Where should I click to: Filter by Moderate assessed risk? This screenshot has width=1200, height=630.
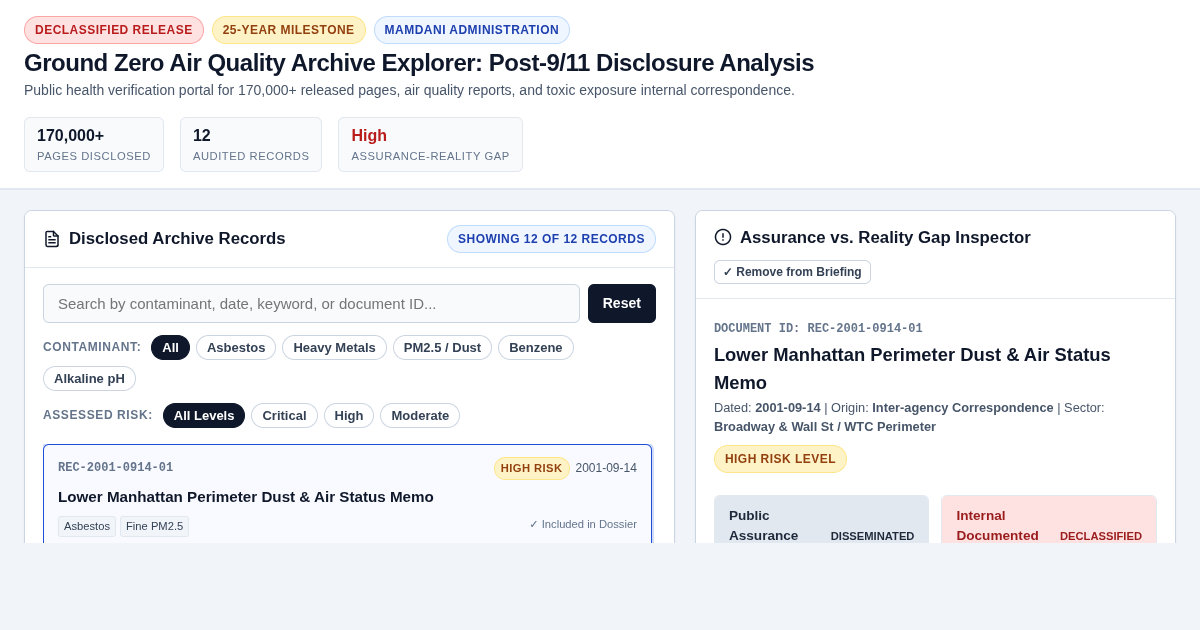(x=420, y=415)
